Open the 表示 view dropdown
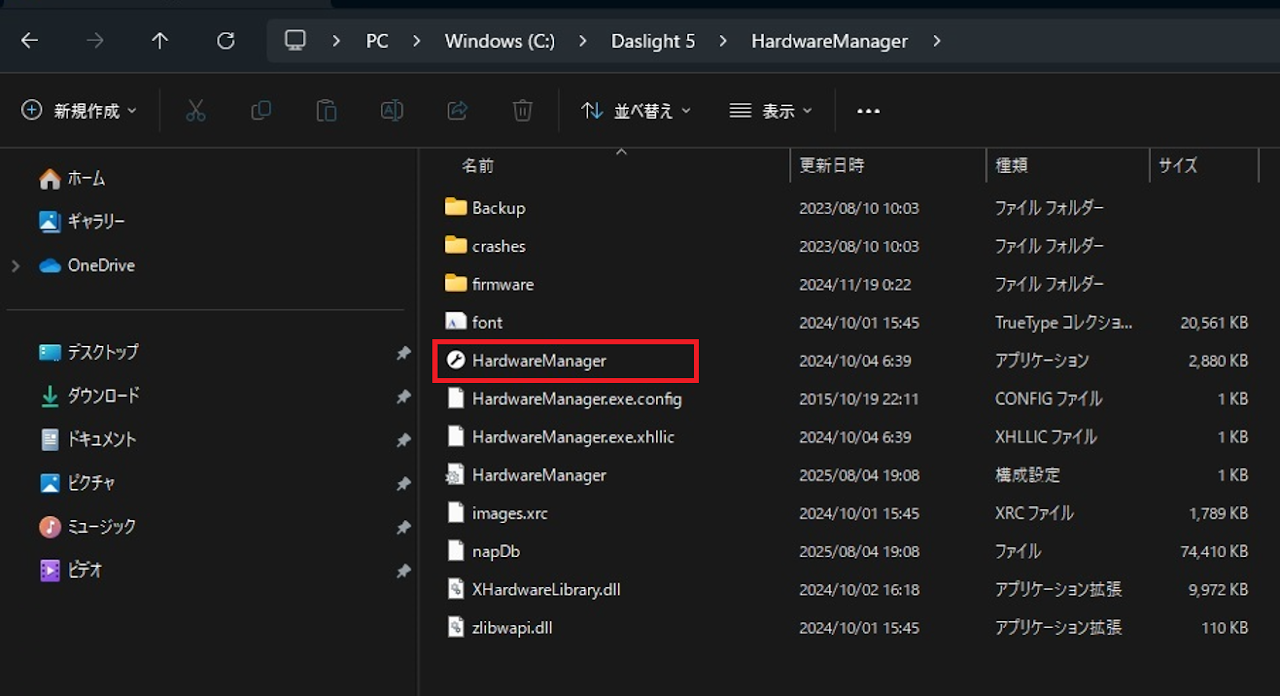 pos(770,111)
